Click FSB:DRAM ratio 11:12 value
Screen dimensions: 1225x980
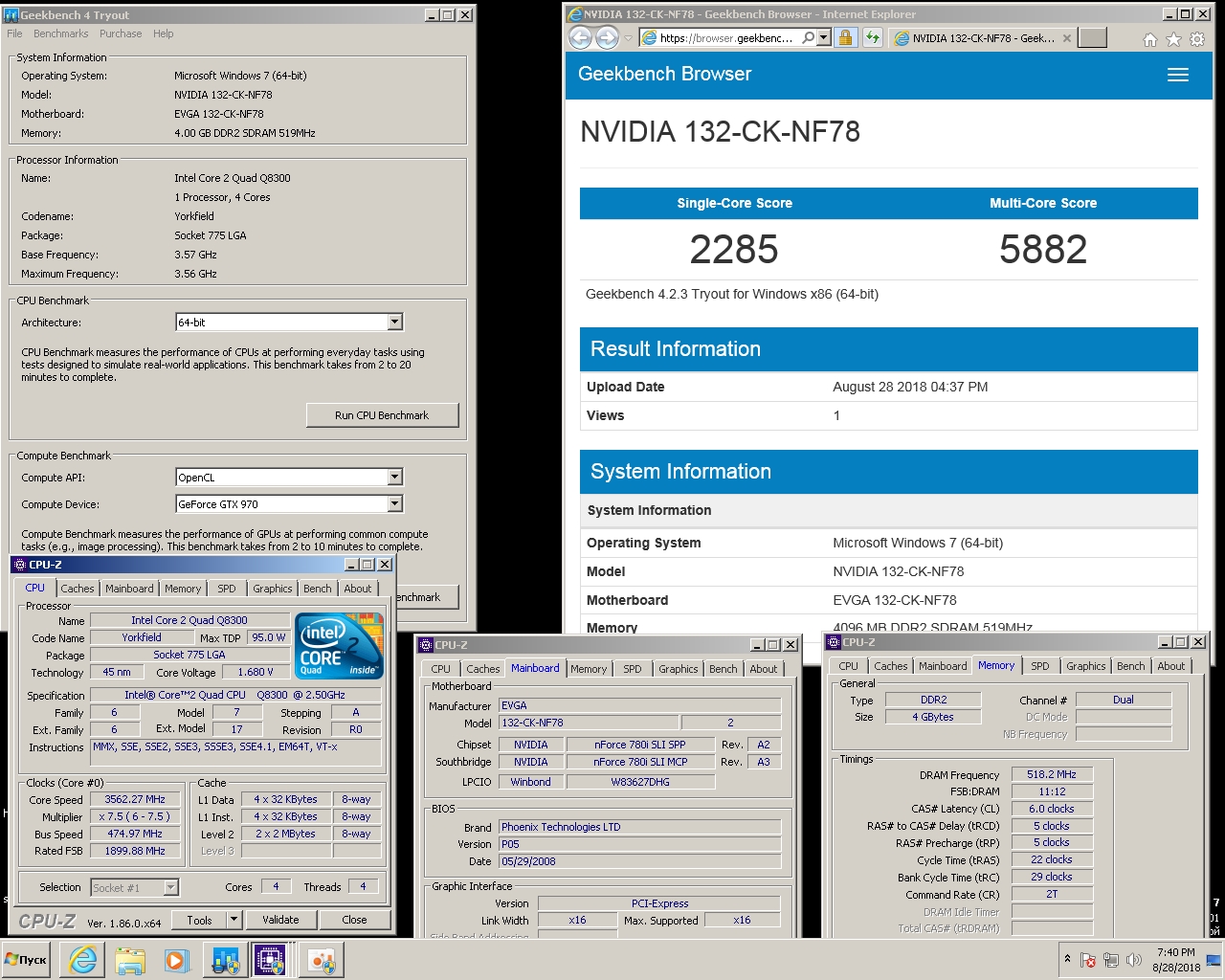(1052, 791)
